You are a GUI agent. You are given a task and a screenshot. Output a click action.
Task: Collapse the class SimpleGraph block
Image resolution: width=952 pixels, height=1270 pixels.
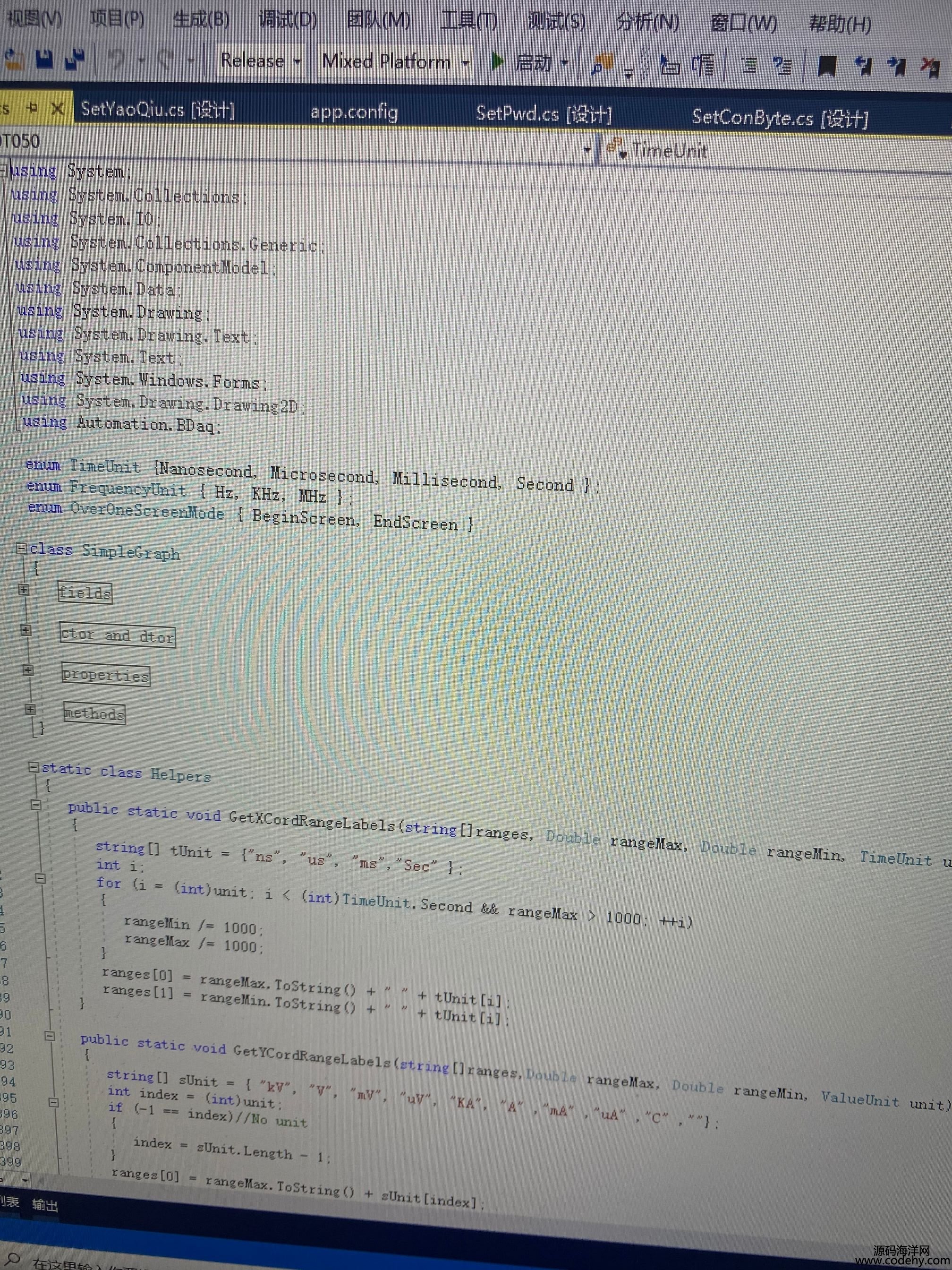[x=22, y=549]
